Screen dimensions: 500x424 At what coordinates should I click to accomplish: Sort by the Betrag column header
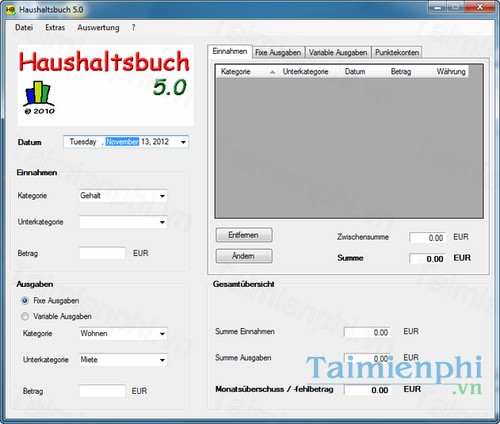(x=409, y=72)
